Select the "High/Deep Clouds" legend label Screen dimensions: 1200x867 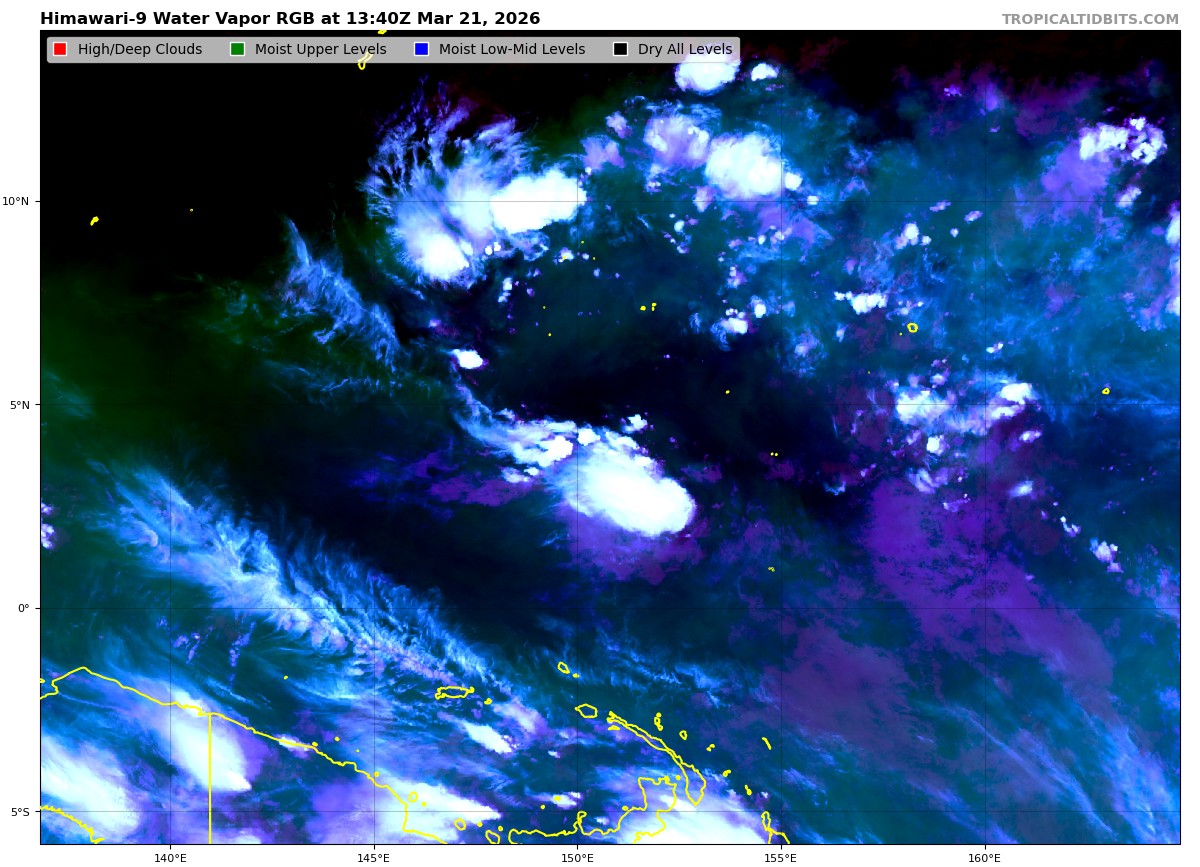coord(139,49)
